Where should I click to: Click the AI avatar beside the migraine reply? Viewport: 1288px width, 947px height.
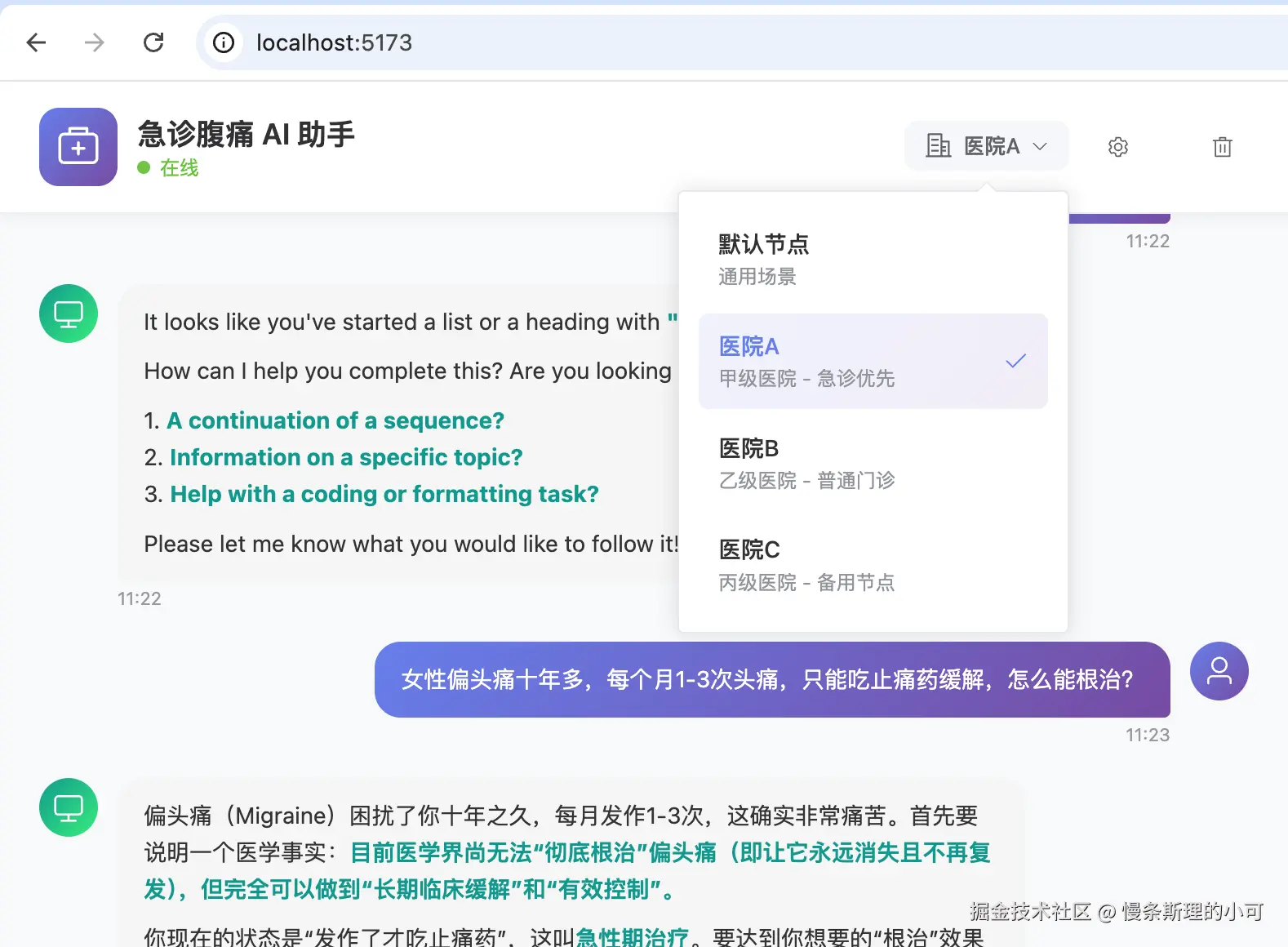(x=69, y=807)
